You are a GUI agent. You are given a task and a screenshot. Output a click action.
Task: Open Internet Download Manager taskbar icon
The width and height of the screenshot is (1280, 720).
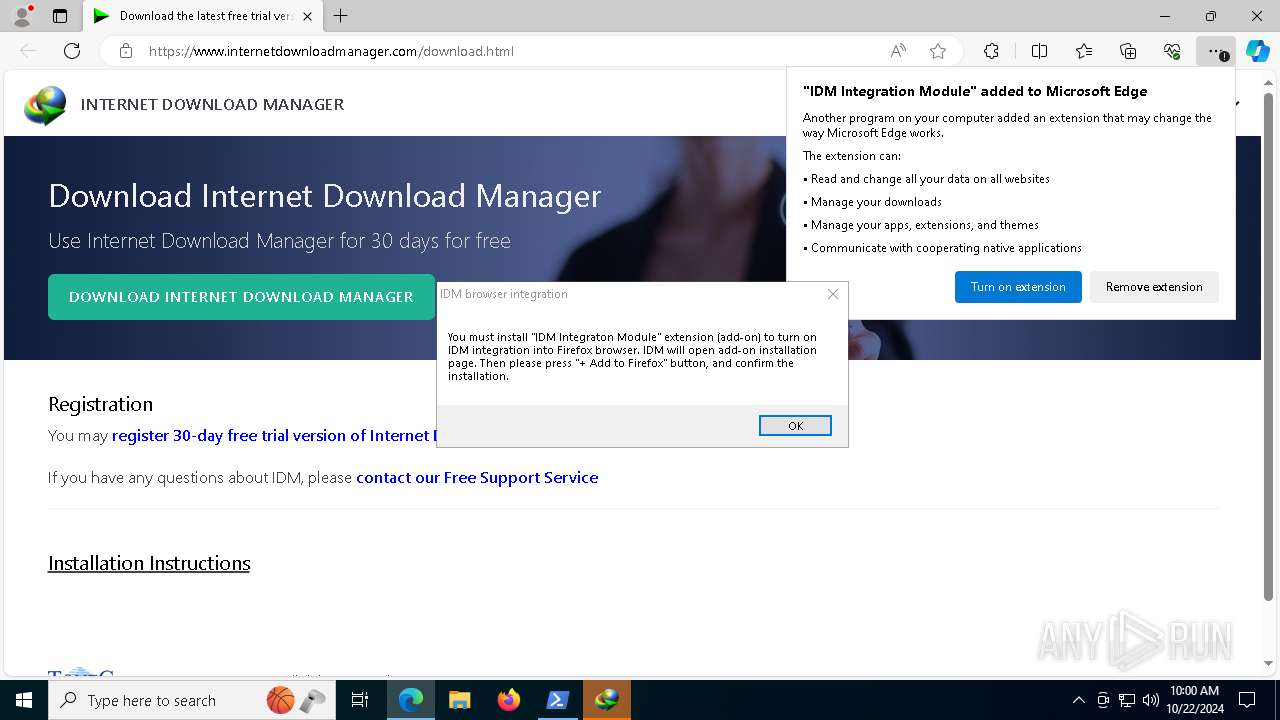click(607, 700)
